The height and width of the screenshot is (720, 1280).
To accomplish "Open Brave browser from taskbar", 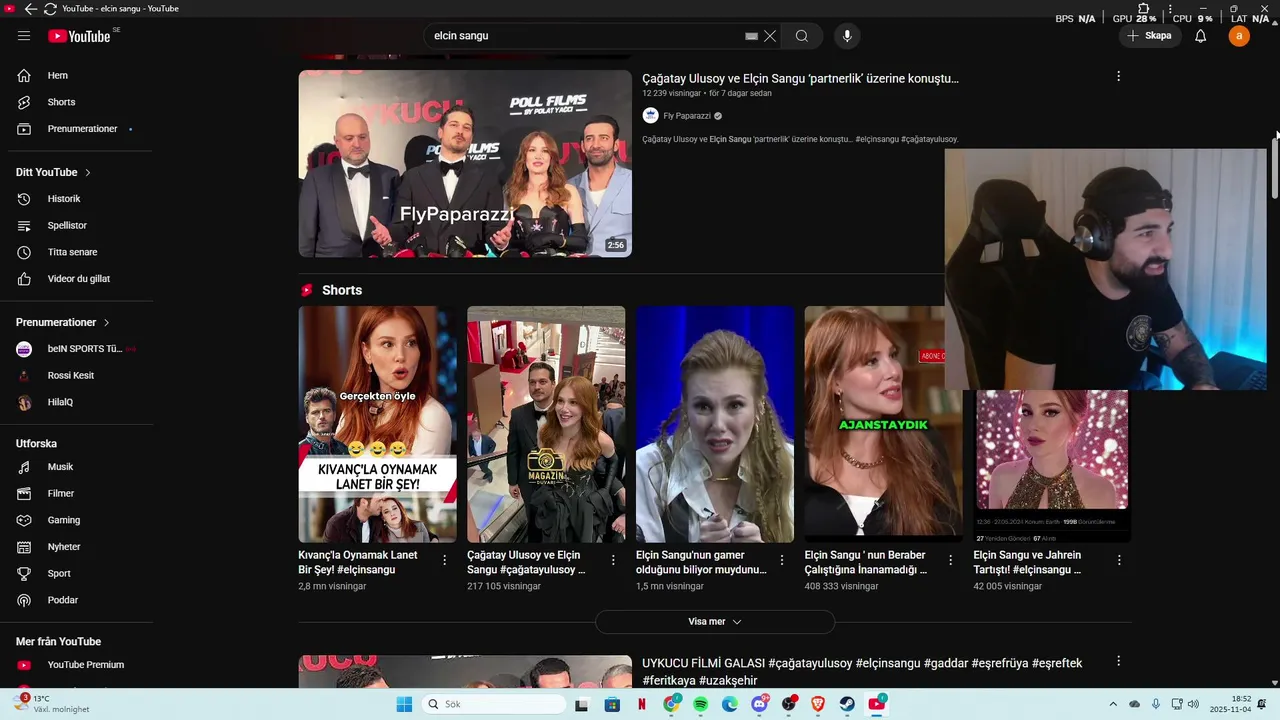I will click(819, 705).
